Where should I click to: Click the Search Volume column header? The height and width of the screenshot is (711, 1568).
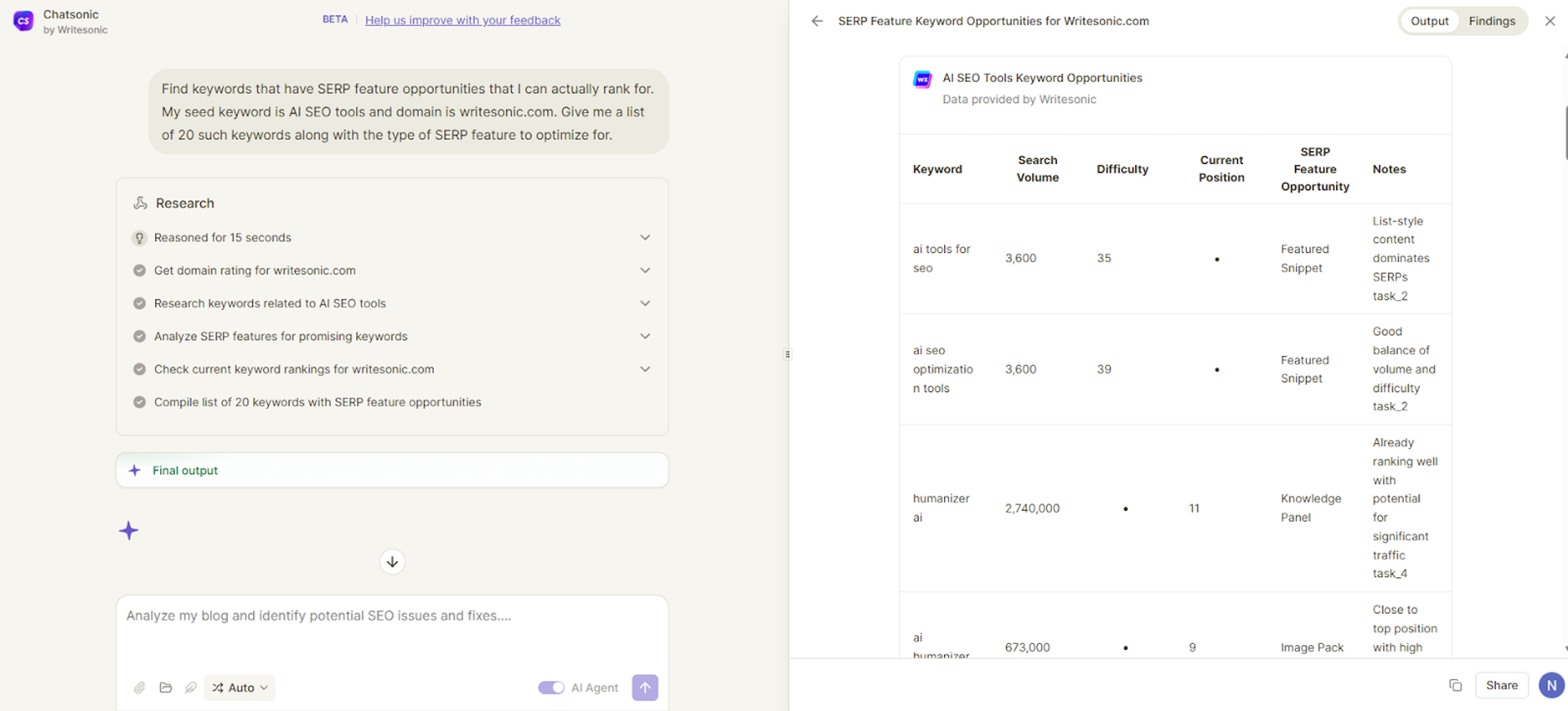pos(1037,169)
